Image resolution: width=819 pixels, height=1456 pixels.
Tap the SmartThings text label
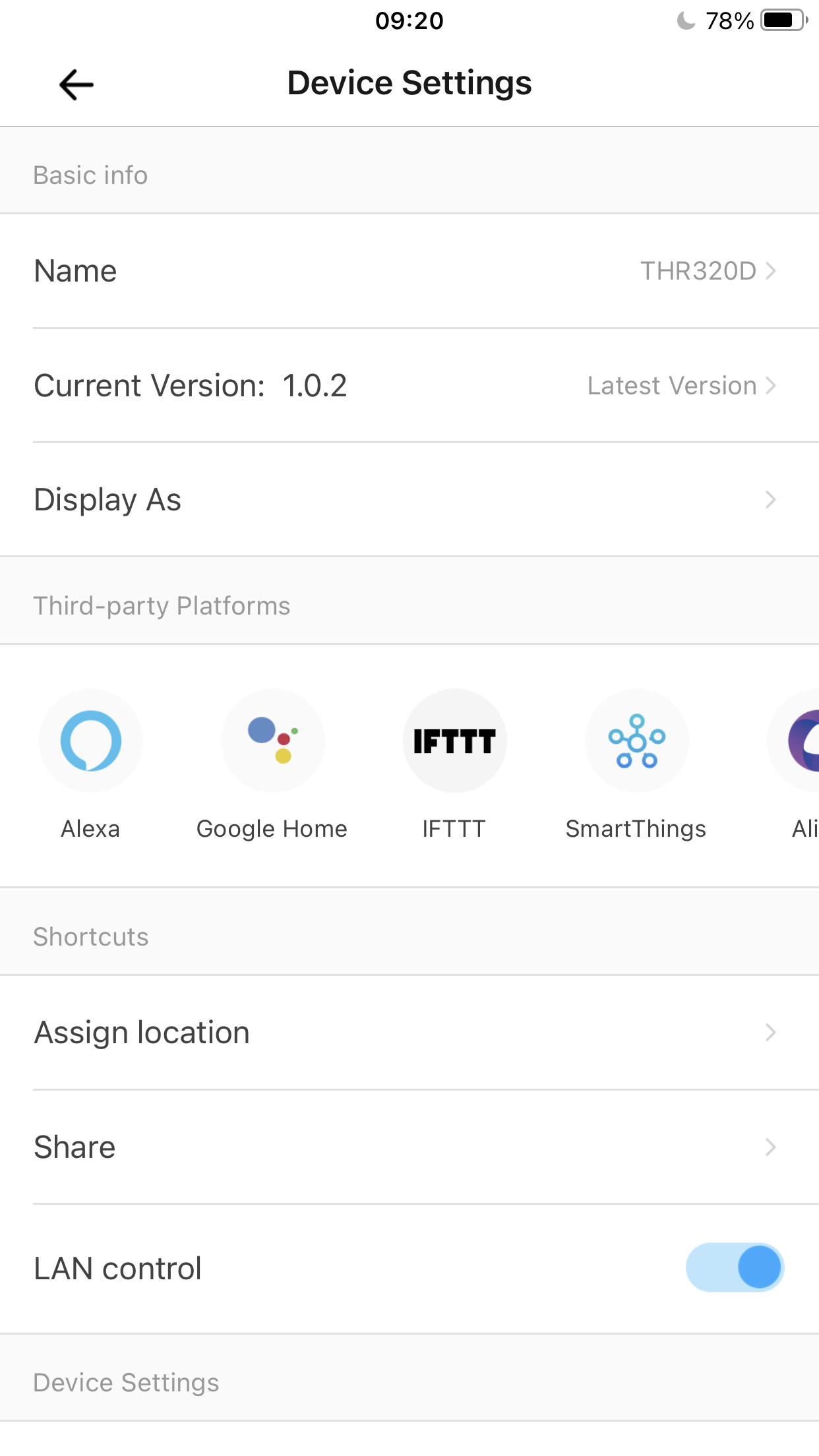pyautogui.click(x=636, y=829)
